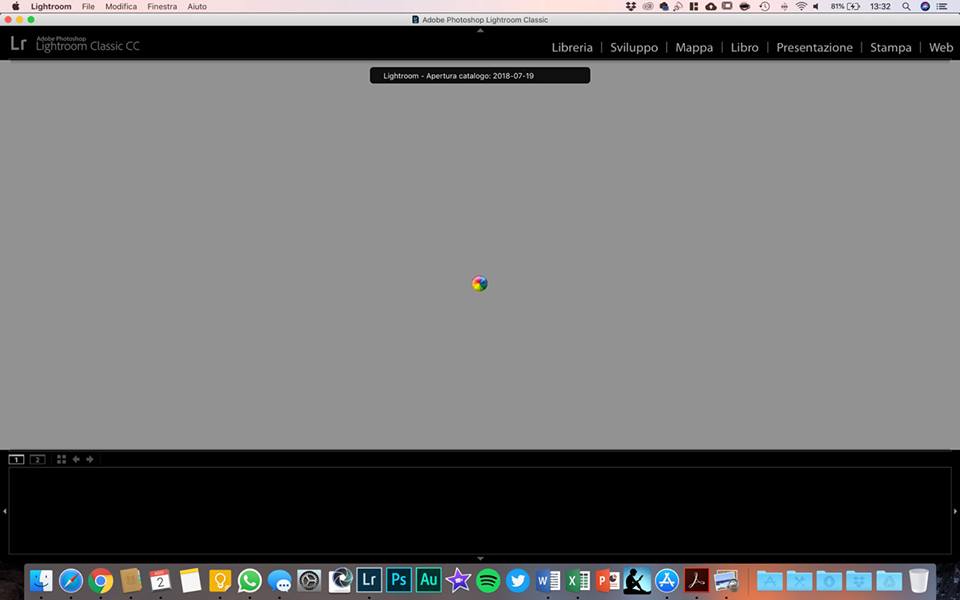Launch Adobe Audition from the dock
Screen dimensions: 960x600
coord(429,580)
